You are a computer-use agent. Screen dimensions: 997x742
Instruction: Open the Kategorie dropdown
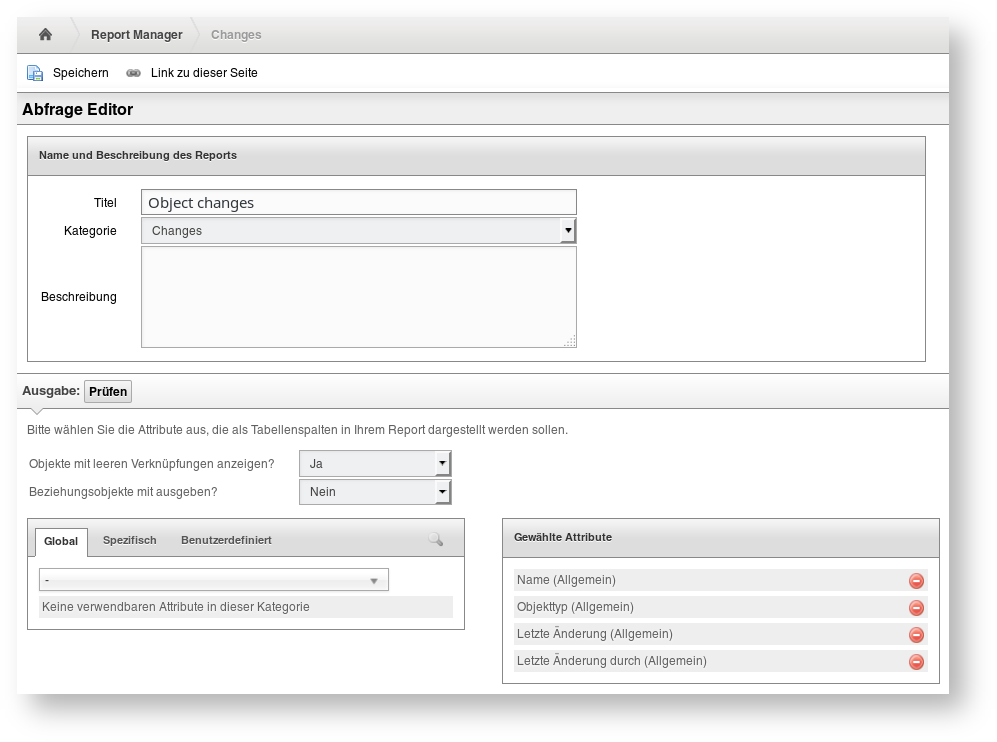(358, 231)
